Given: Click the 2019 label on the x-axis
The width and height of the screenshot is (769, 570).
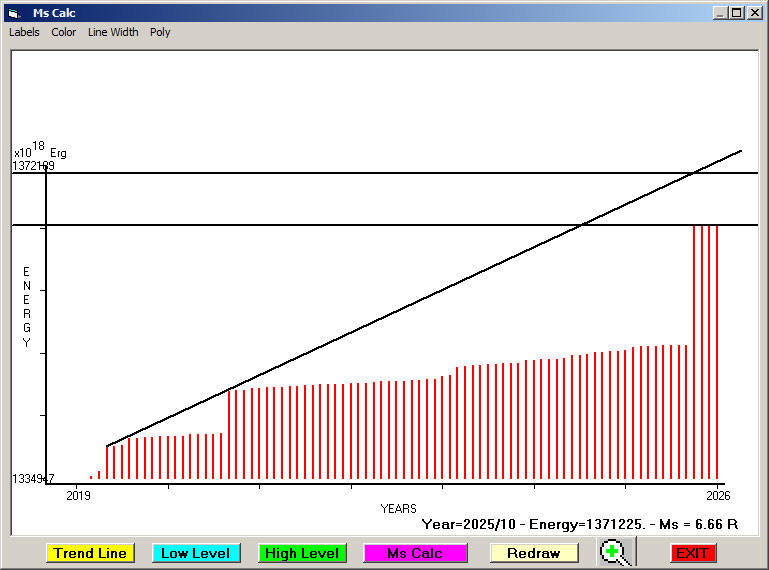Looking at the screenshot, I should 78,495.
